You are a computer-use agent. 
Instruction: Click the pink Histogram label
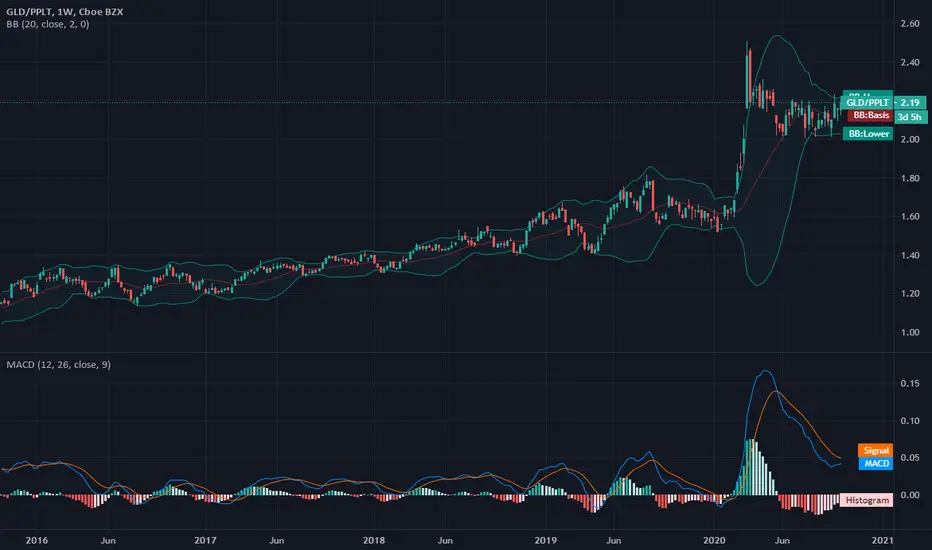point(867,500)
